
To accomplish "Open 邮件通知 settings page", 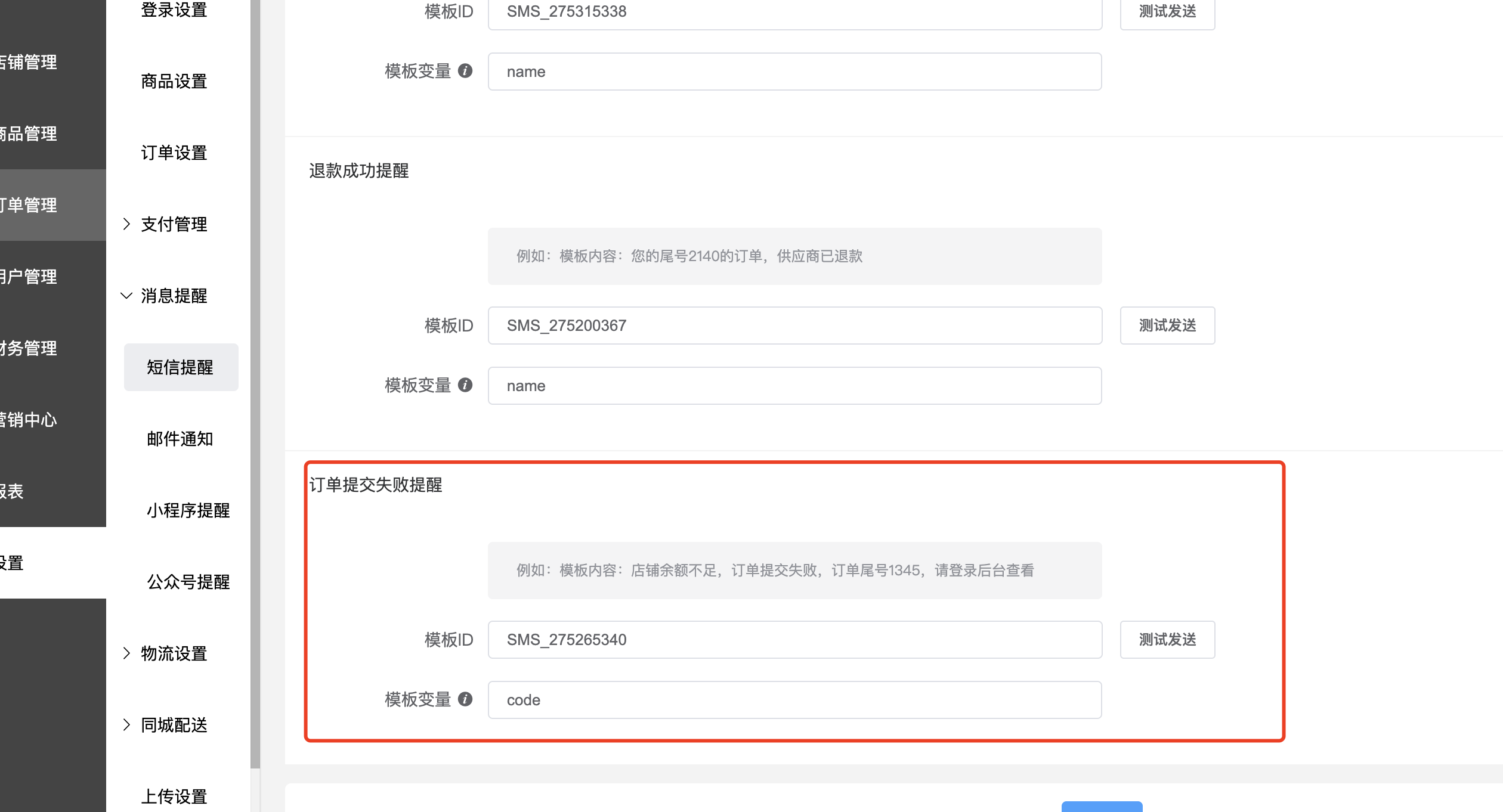I will (180, 439).
